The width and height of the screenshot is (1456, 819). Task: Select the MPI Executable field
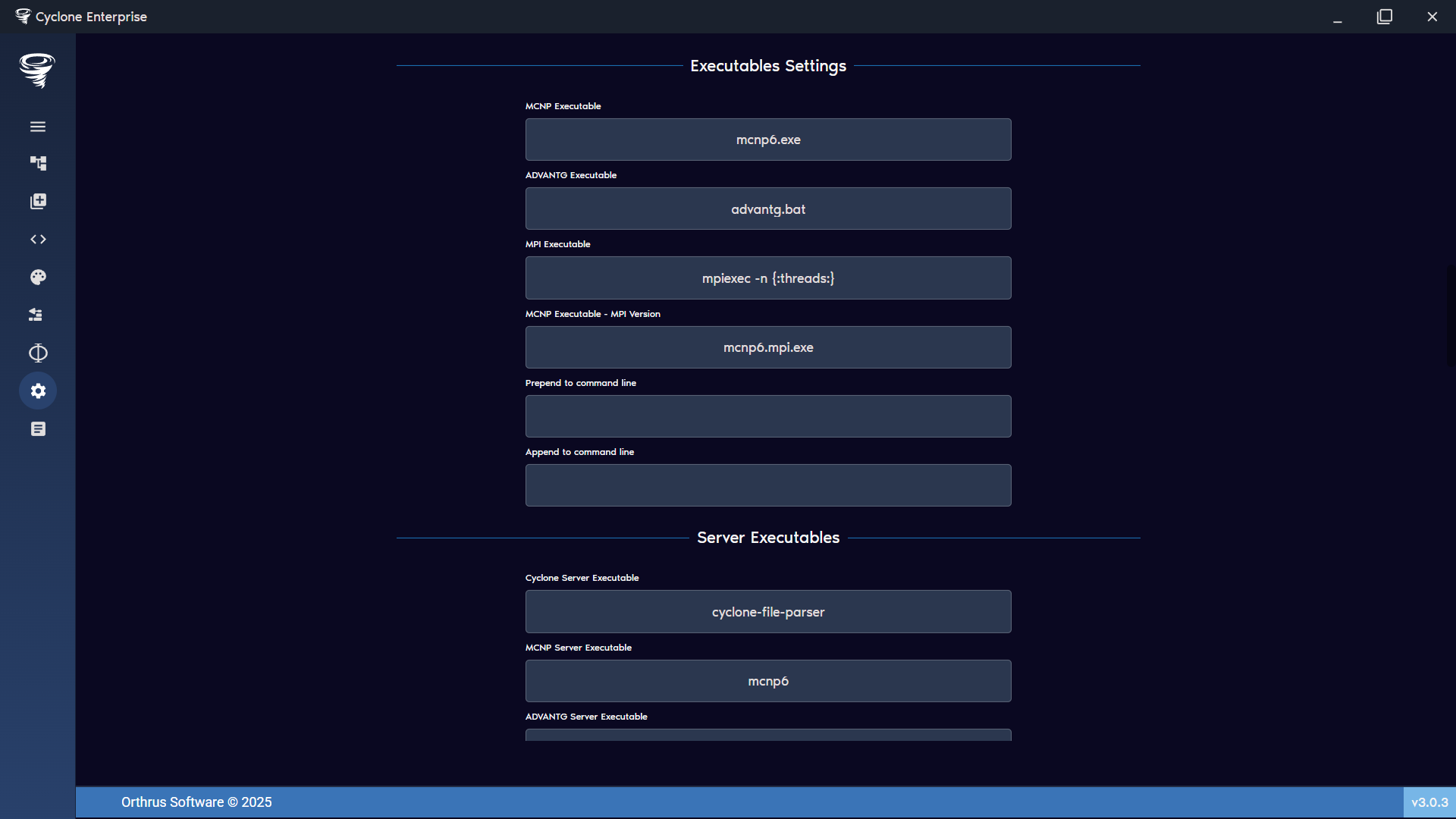[x=767, y=278]
